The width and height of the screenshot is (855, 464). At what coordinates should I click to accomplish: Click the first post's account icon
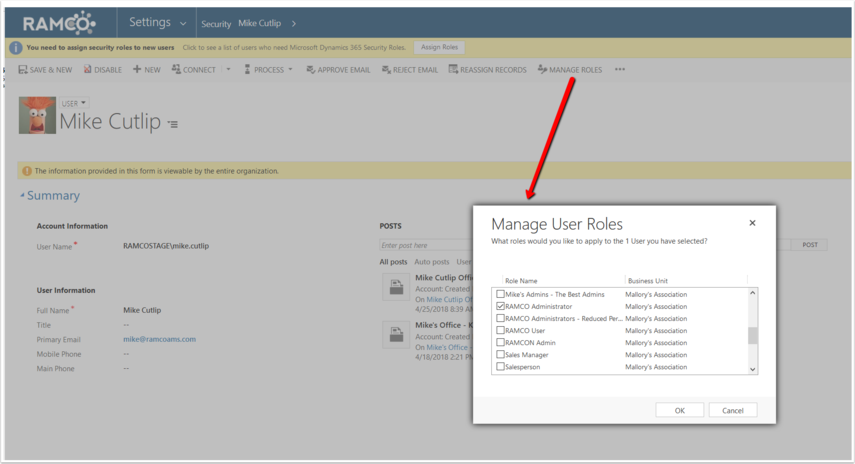coord(396,287)
